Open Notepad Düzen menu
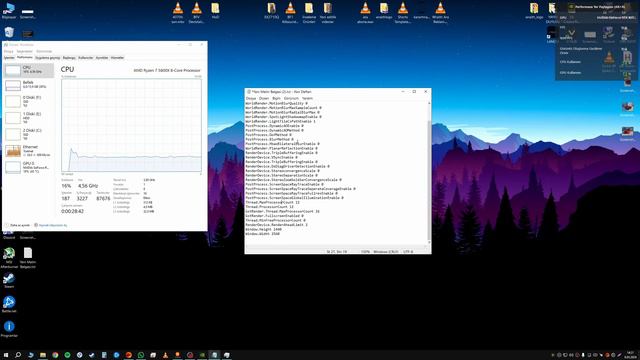This screenshot has width=640, height=360. pyautogui.click(x=264, y=98)
